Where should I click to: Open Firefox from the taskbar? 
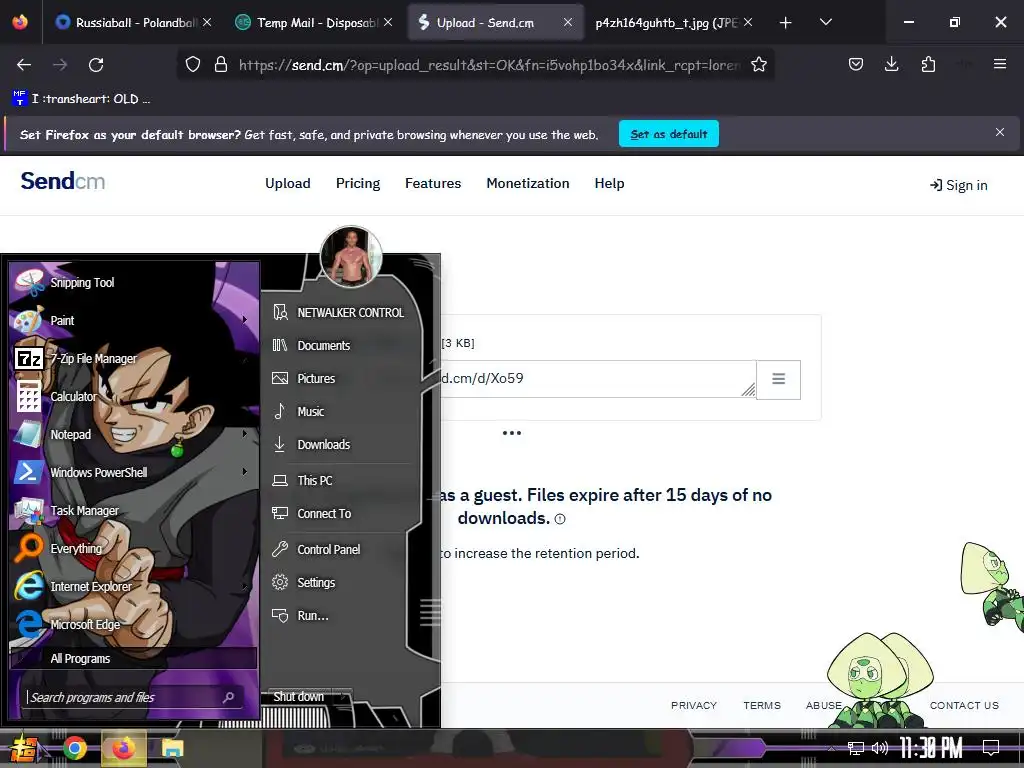(123, 748)
